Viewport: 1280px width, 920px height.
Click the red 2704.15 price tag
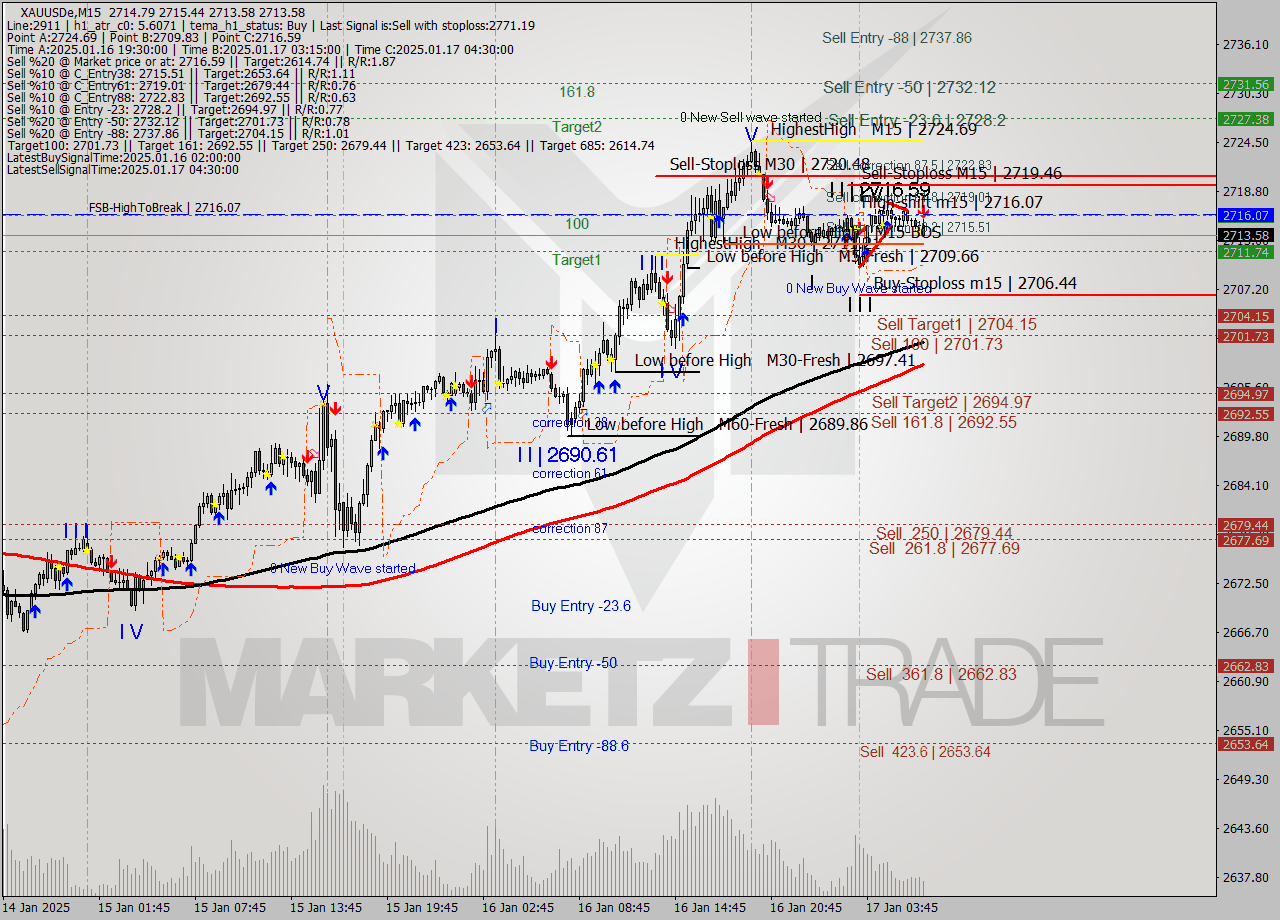(x=1246, y=316)
